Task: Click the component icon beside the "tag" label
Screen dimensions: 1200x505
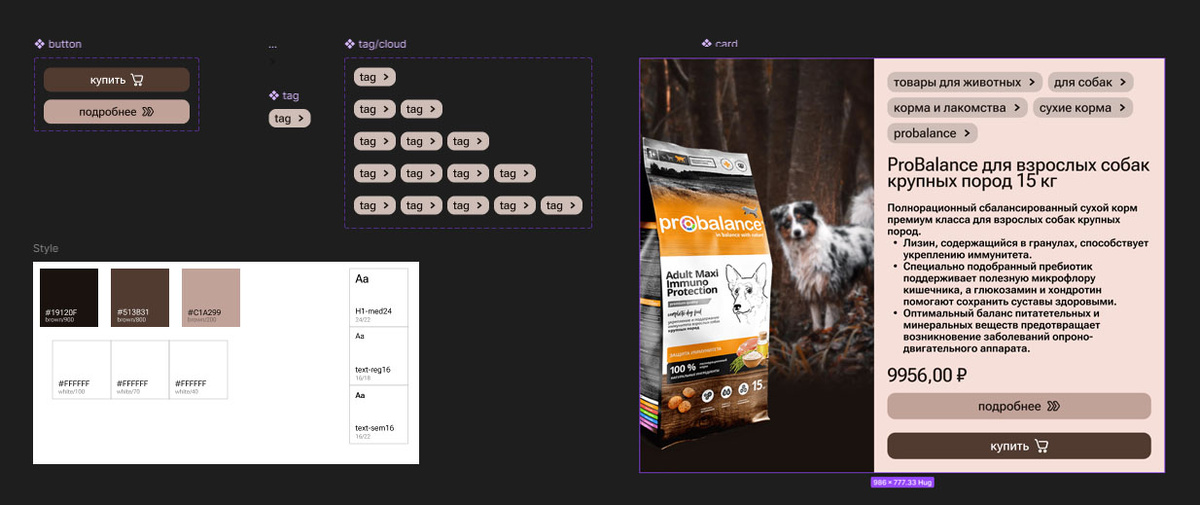Action: coord(274,96)
